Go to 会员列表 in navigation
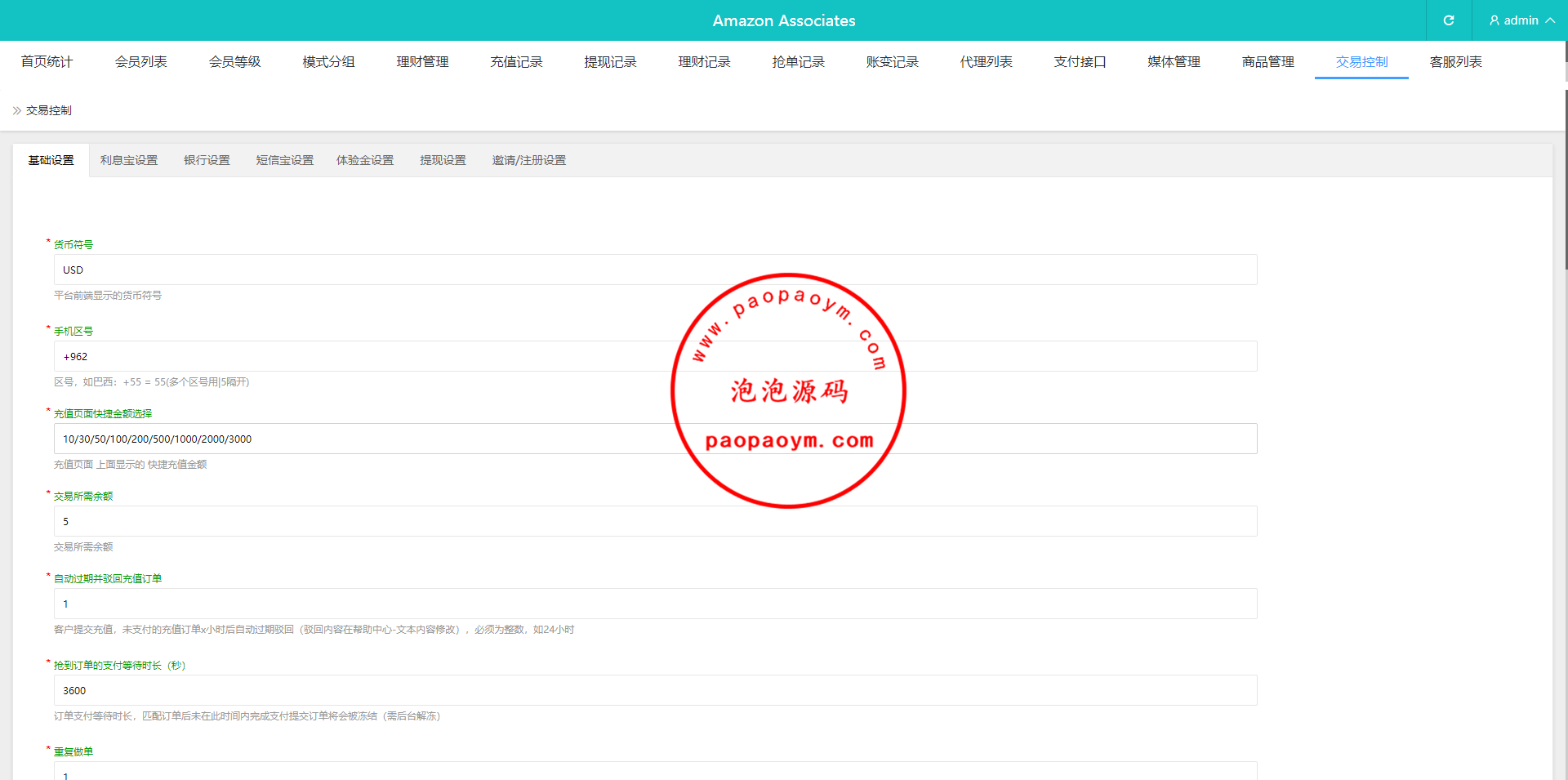Image resolution: width=1568 pixels, height=780 pixels. [140, 62]
